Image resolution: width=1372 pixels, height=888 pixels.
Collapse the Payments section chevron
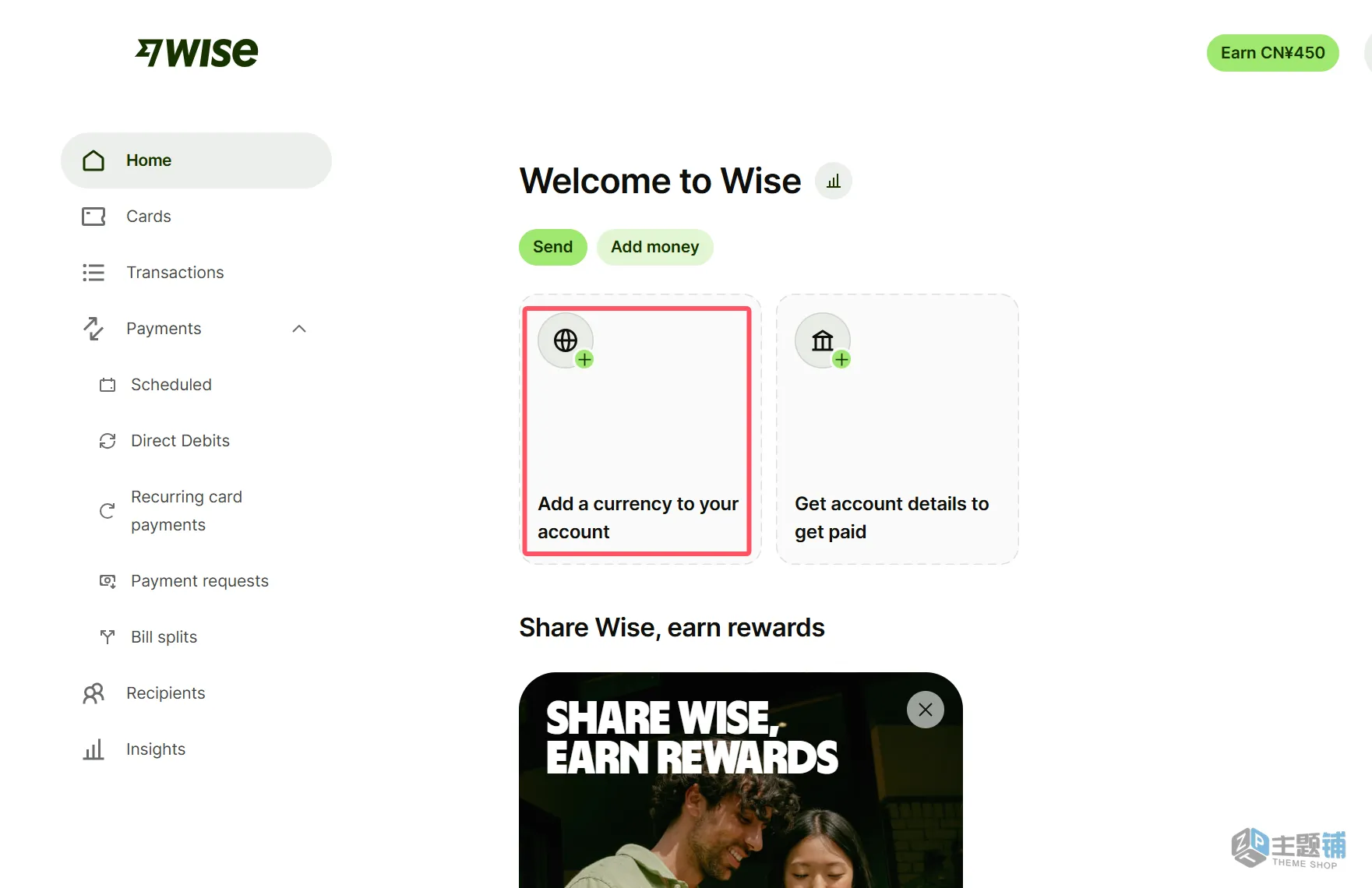click(299, 329)
